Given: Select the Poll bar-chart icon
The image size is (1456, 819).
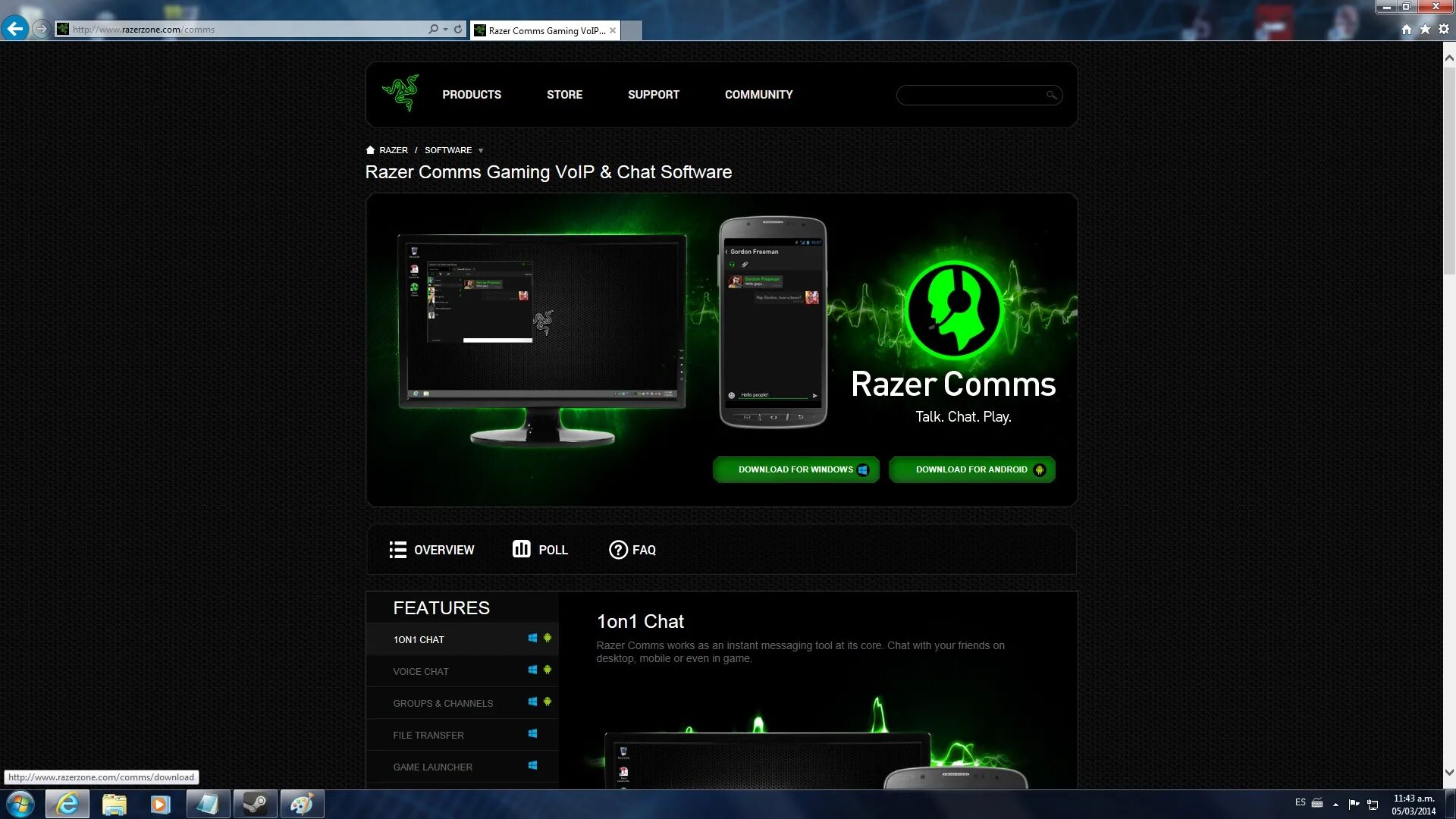Looking at the screenshot, I should pos(521,548).
